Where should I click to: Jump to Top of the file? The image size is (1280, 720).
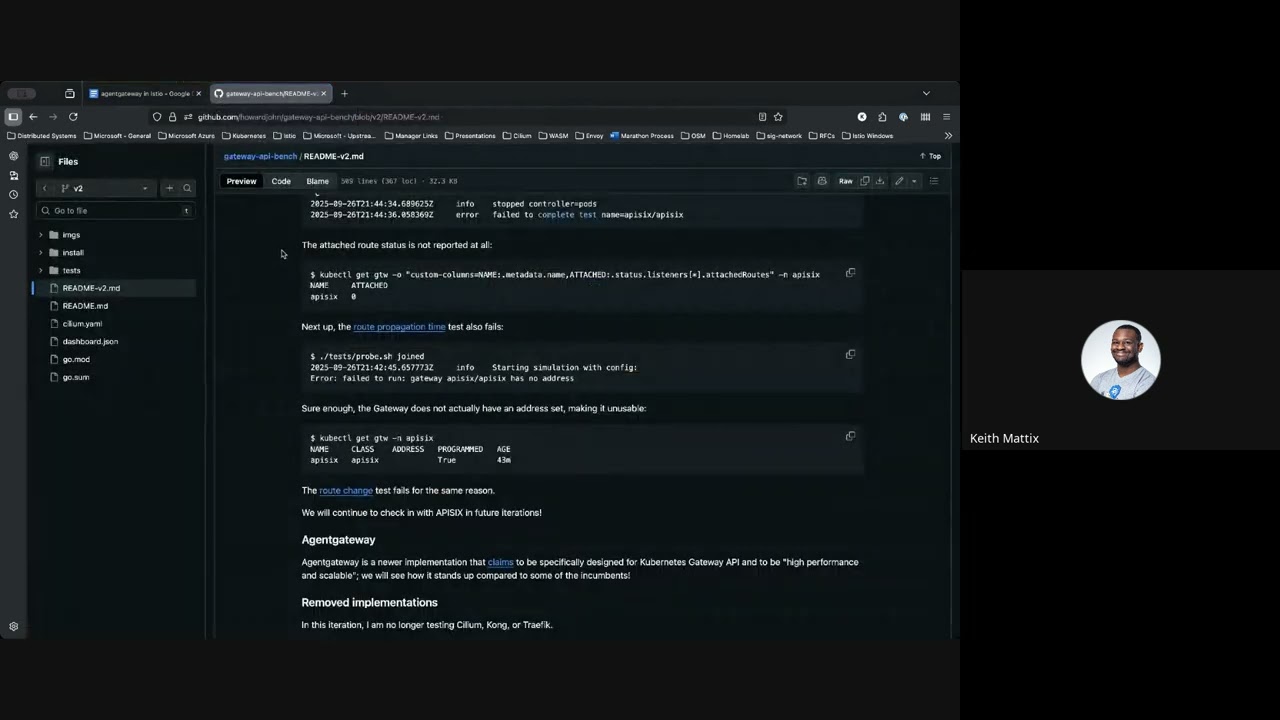pos(930,157)
